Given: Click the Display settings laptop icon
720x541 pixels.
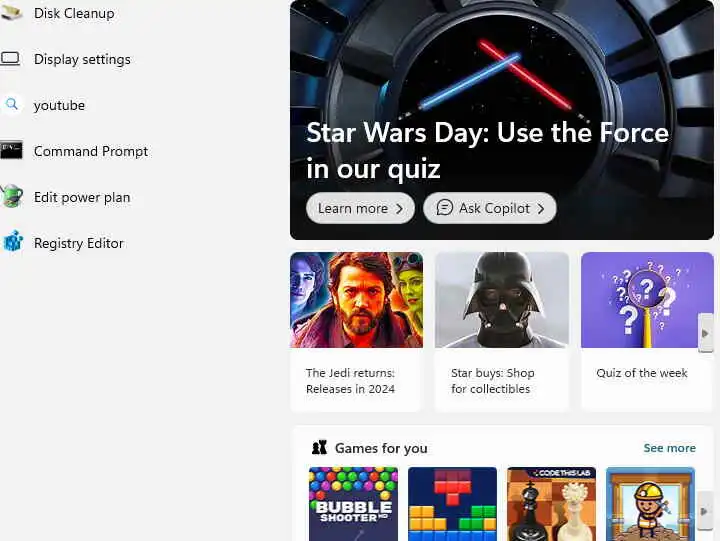Looking at the screenshot, I should 11,59.
